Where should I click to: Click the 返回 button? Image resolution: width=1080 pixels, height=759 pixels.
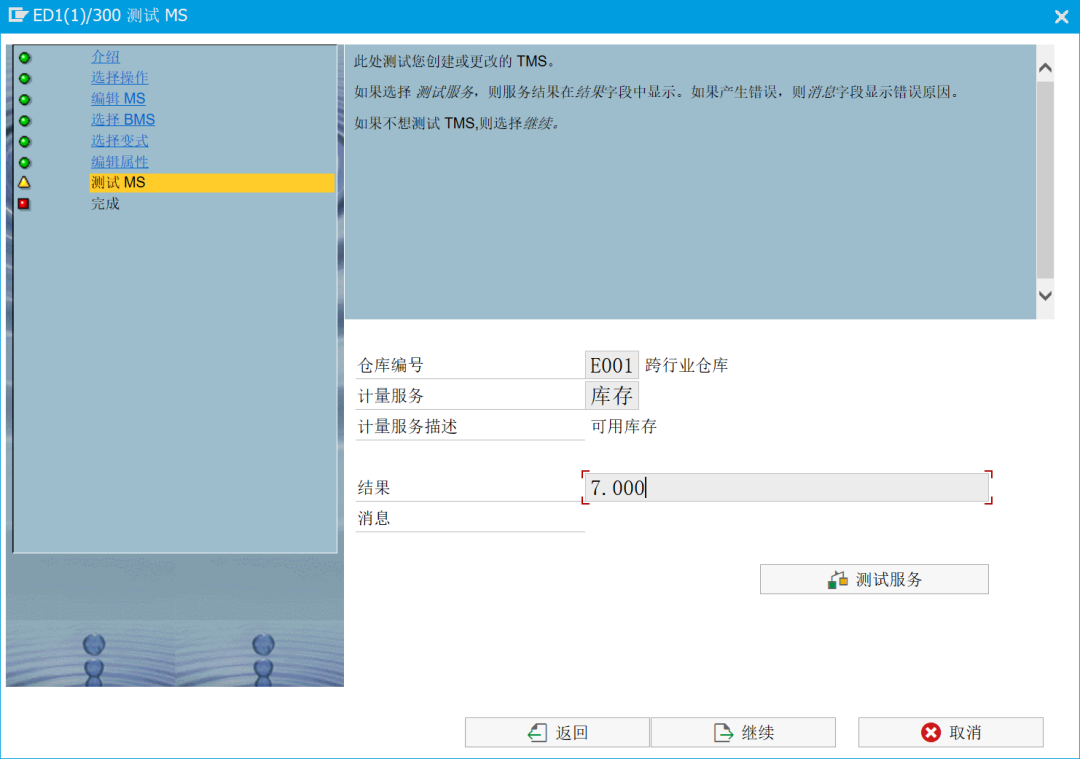557,732
